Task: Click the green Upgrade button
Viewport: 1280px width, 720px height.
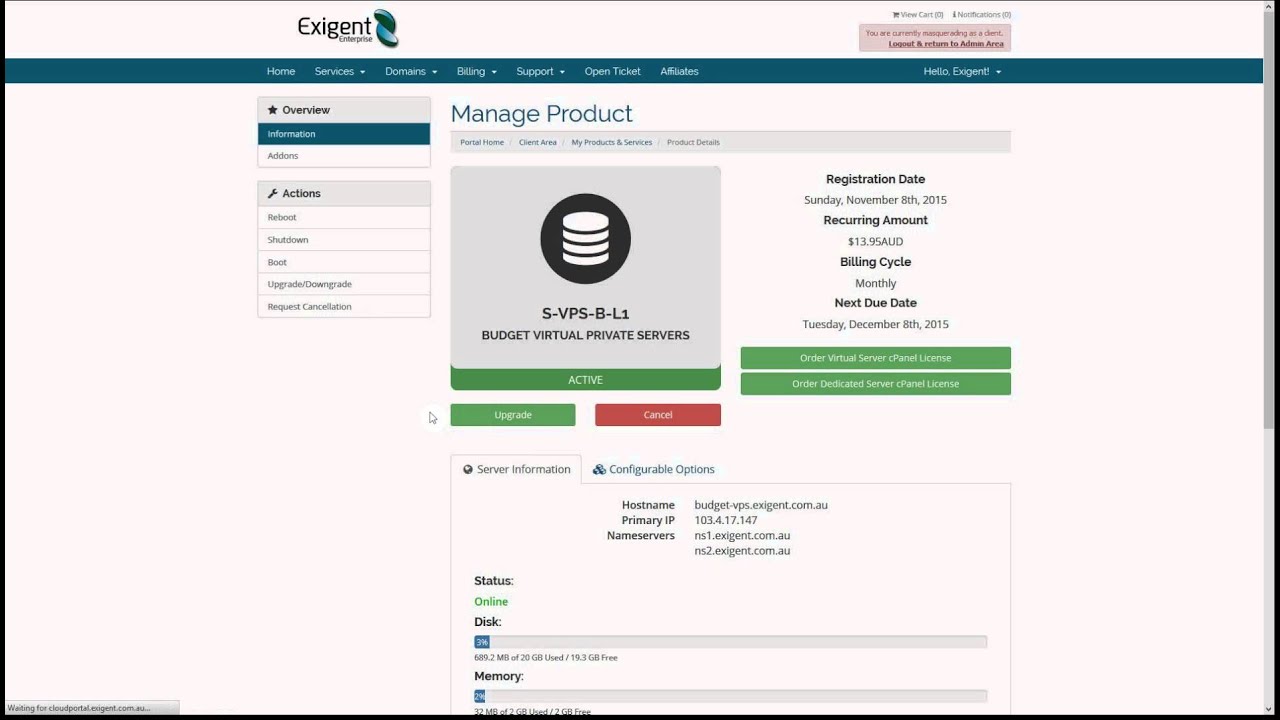Action: pyautogui.click(x=513, y=415)
